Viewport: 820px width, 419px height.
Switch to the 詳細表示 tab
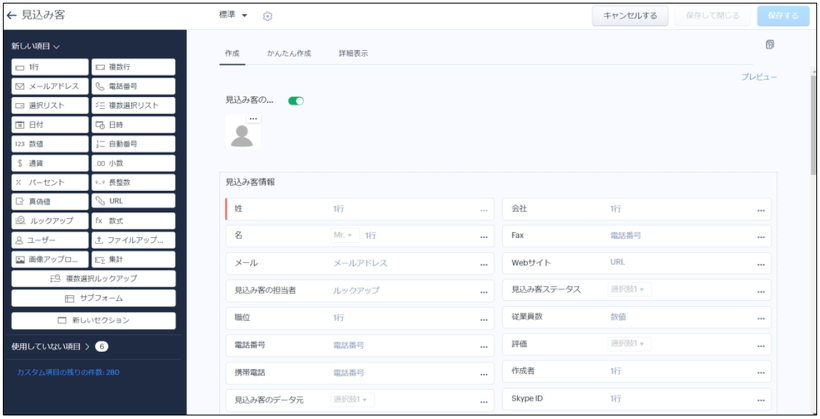(353, 53)
